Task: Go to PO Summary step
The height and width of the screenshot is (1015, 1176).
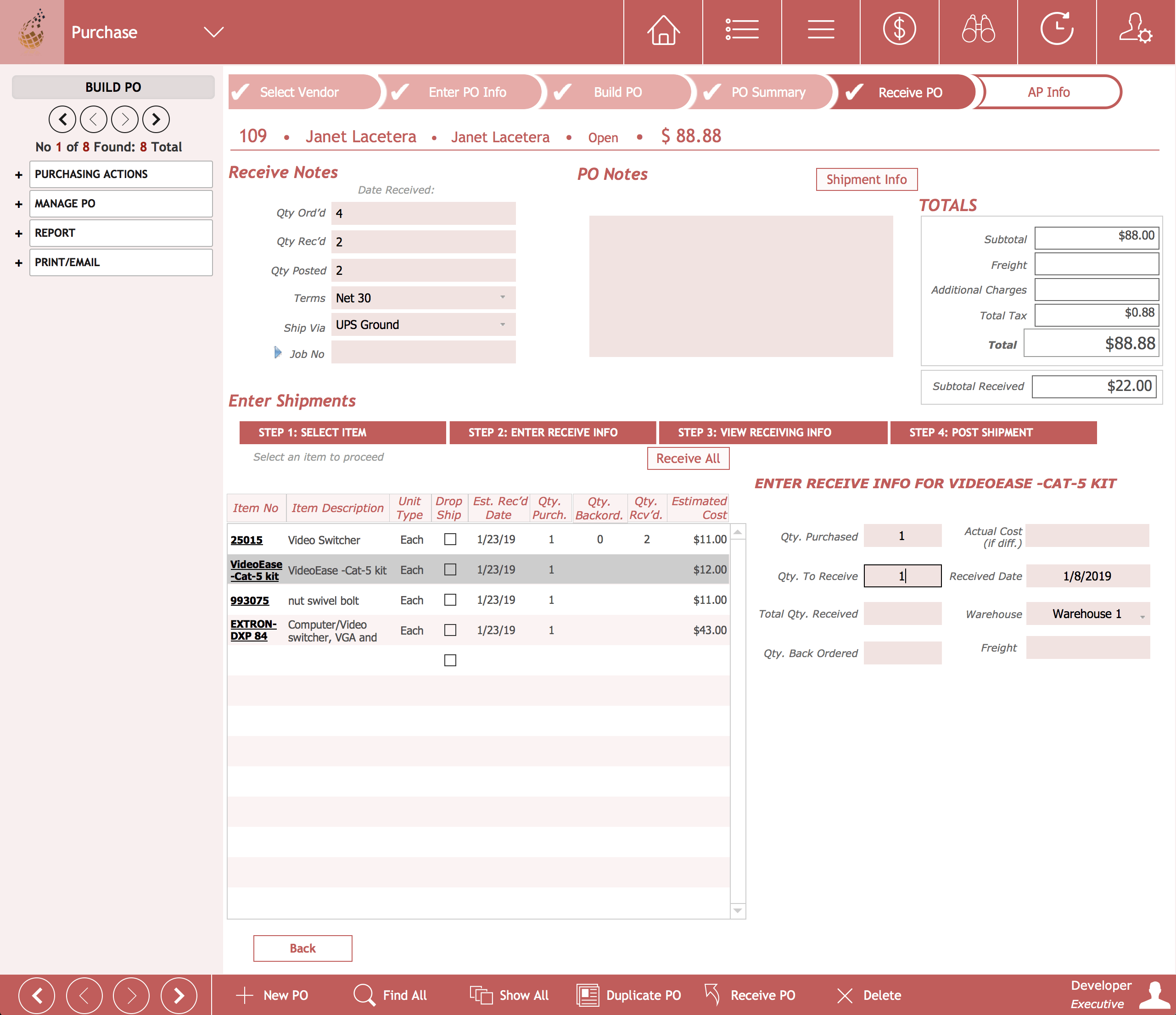Action: (764, 92)
